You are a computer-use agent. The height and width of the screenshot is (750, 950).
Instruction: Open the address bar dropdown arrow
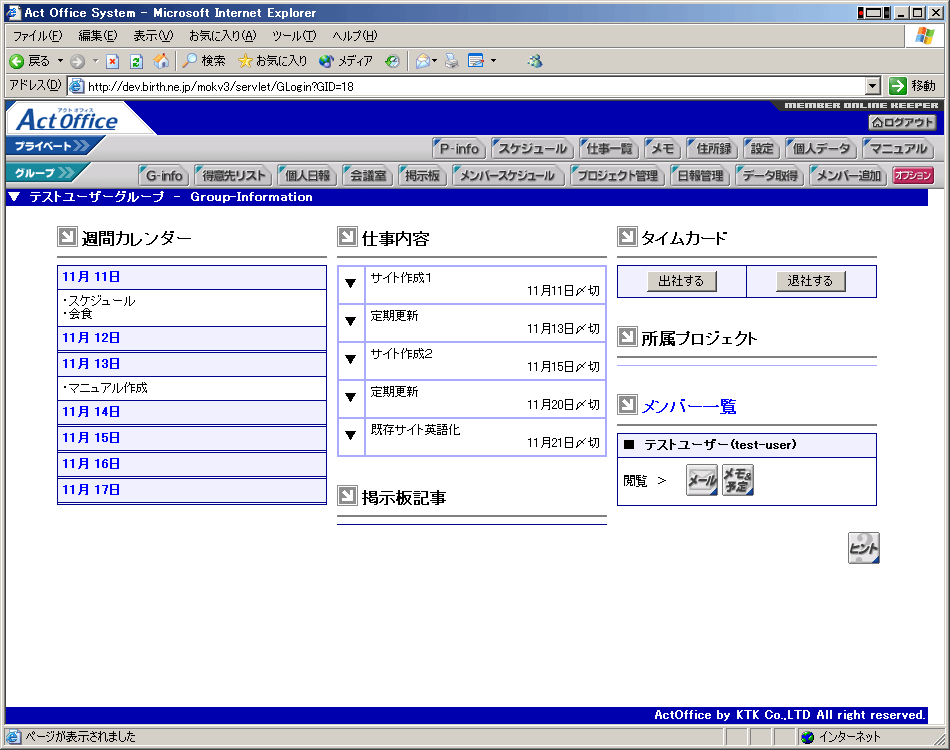[x=872, y=86]
